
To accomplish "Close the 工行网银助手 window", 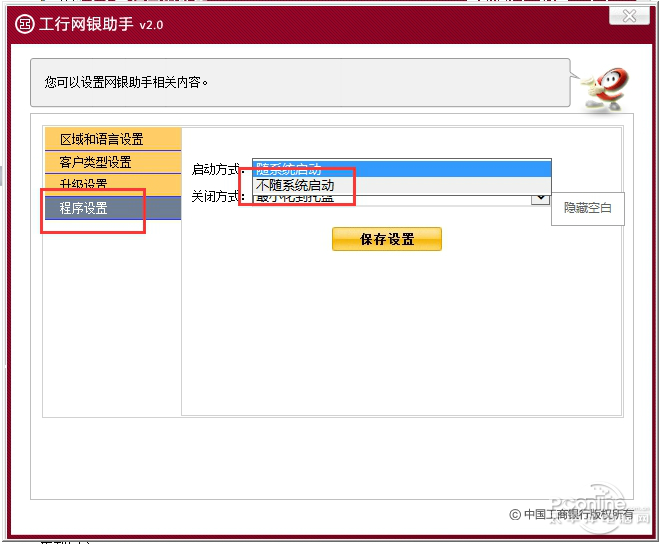I will tap(629, 16).
